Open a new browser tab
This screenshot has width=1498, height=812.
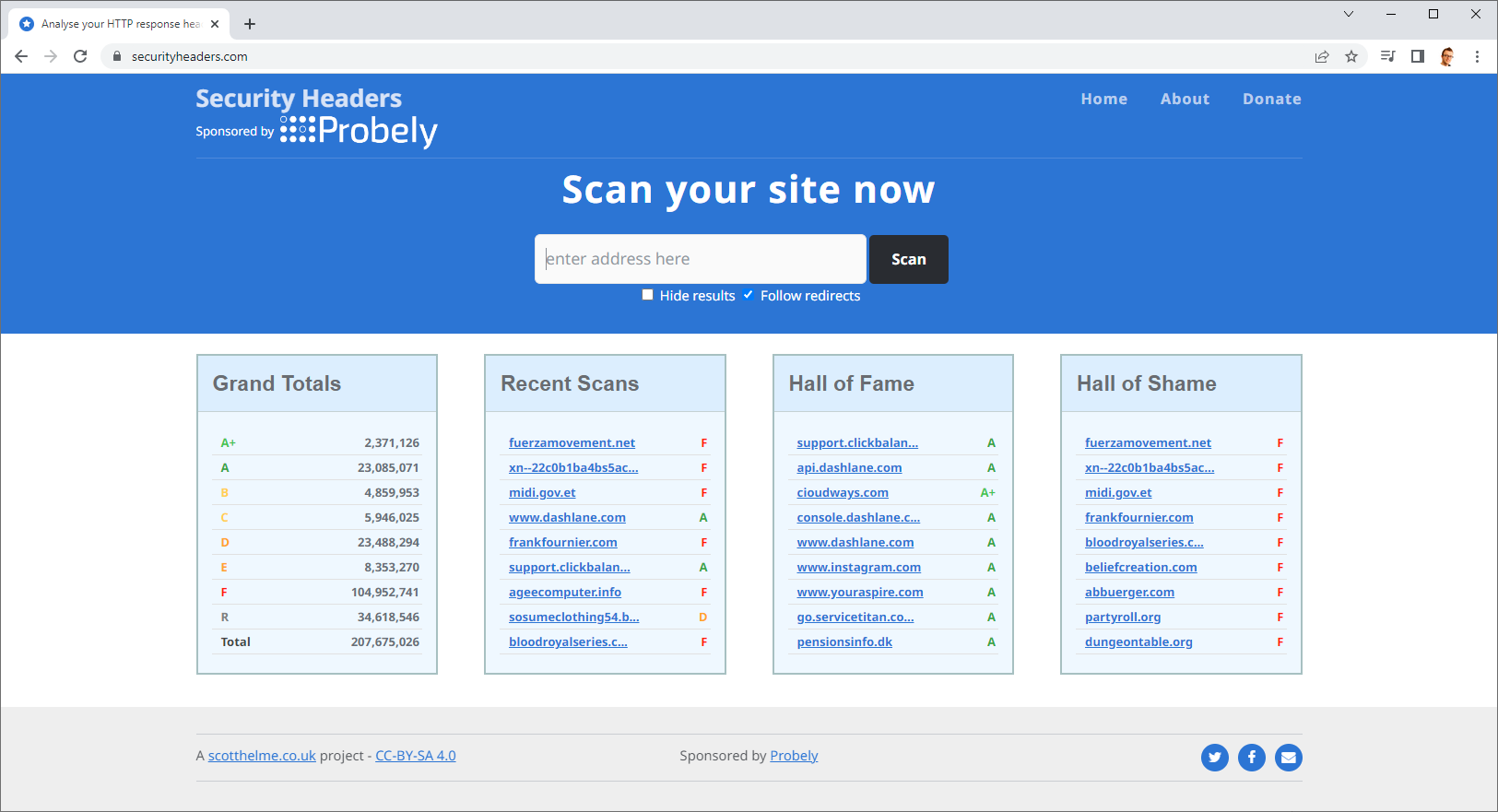click(x=250, y=24)
